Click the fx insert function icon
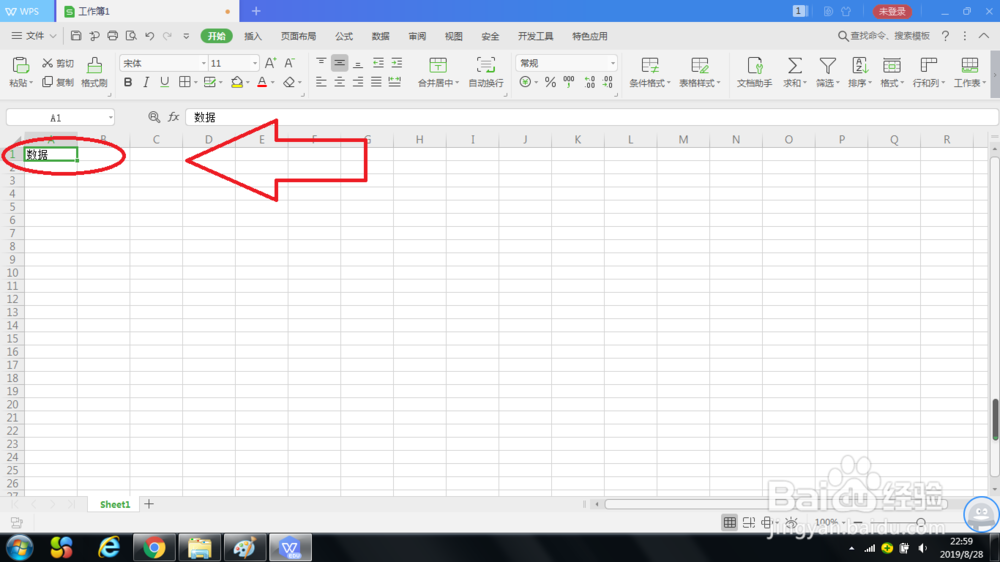This screenshot has width=1000, height=562. point(173,117)
